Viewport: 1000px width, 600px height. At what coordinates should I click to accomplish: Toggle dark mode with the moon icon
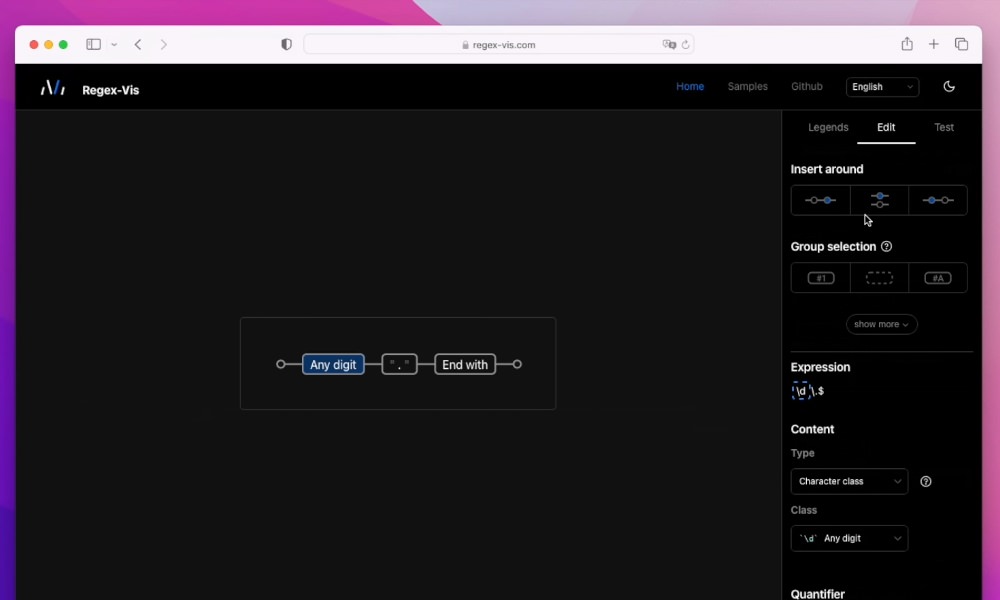pos(949,86)
